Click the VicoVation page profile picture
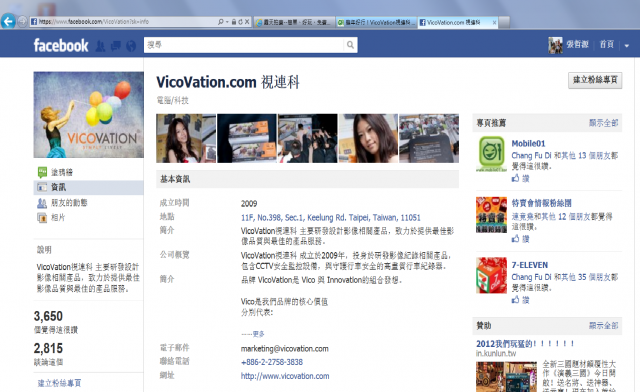This screenshot has width=640, height=392. point(89,115)
